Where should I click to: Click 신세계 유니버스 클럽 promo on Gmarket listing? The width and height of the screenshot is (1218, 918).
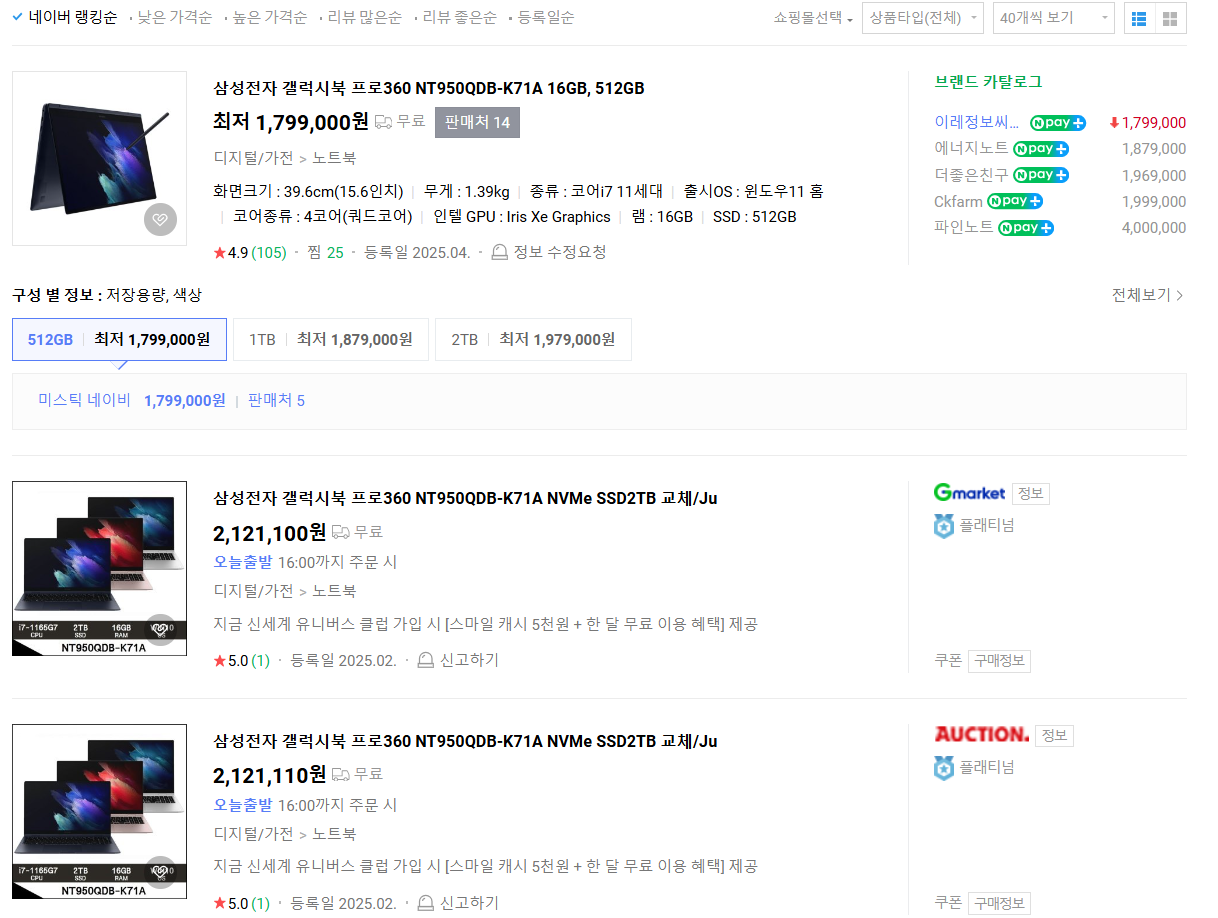coord(485,624)
